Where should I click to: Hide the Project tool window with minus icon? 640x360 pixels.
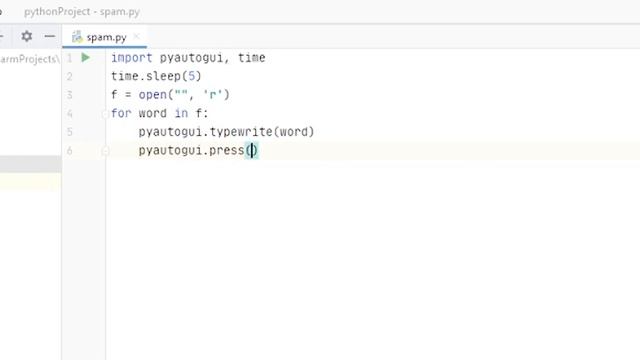[x=50, y=36]
